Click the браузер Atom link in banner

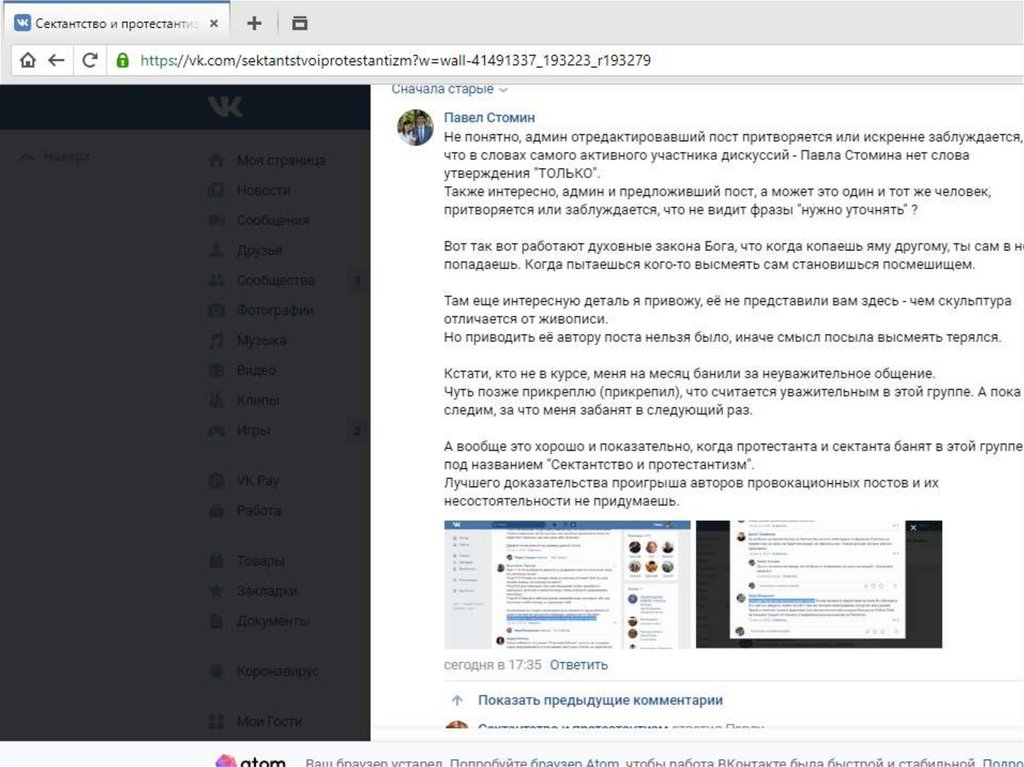click(x=574, y=762)
